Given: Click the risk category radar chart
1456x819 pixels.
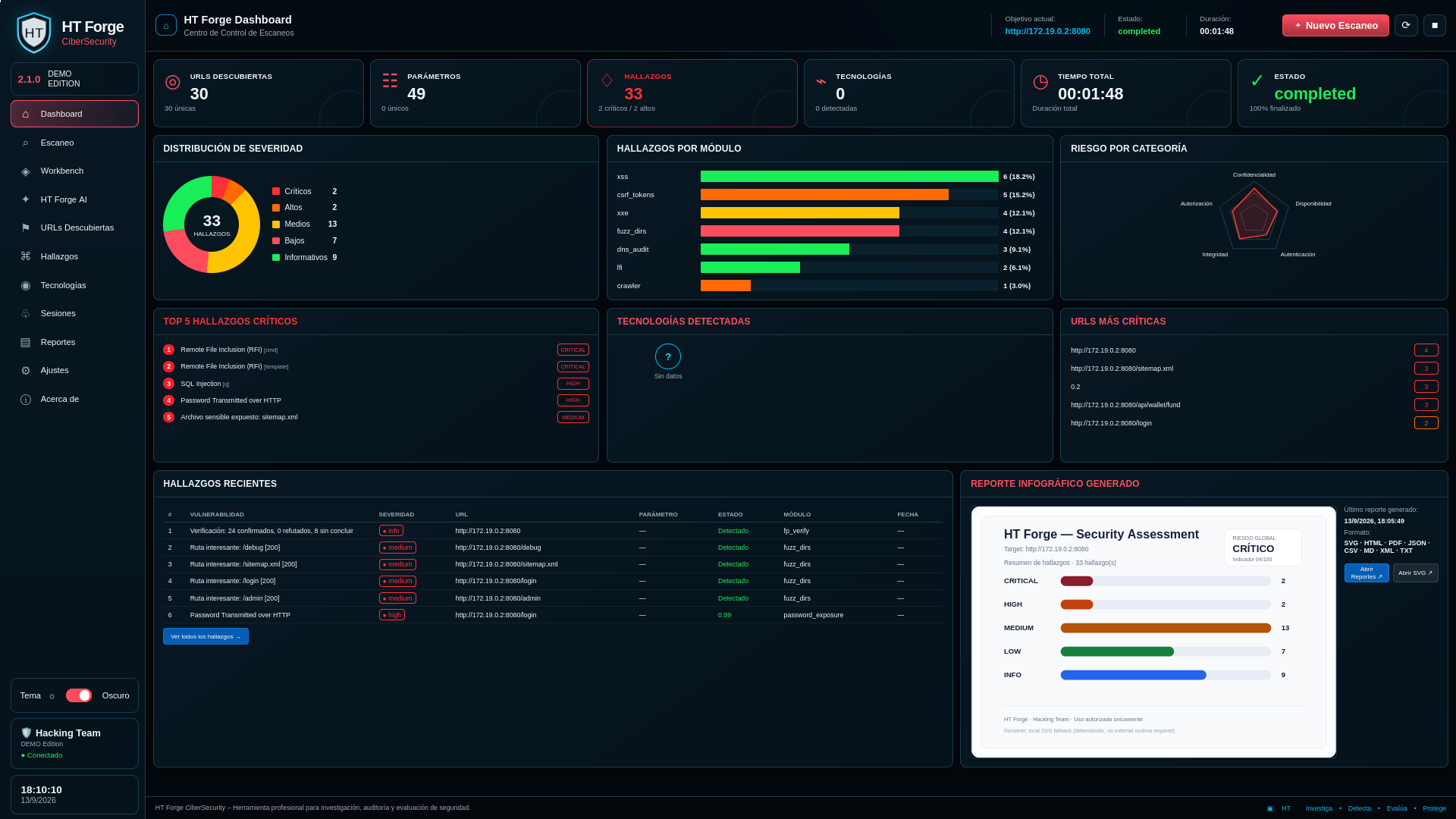Looking at the screenshot, I should (x=1254, y=215).
